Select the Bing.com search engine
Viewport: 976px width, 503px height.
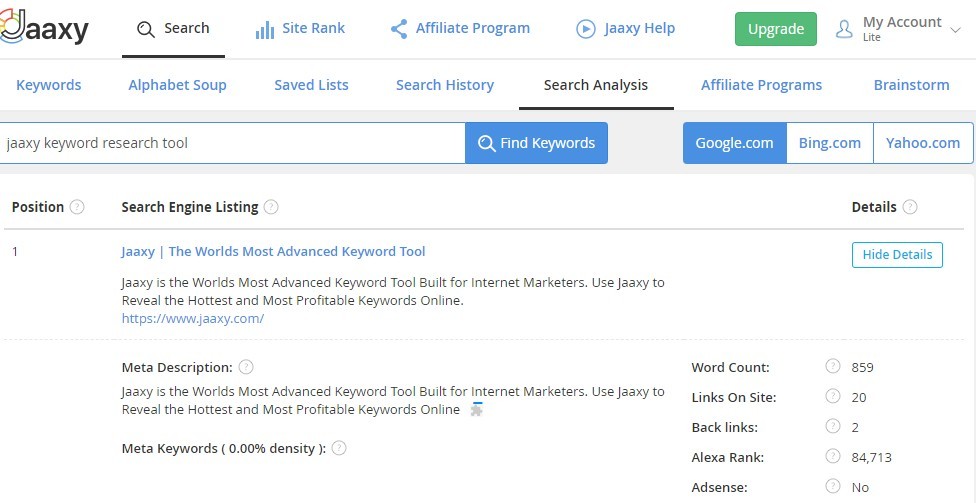point(830,143)
